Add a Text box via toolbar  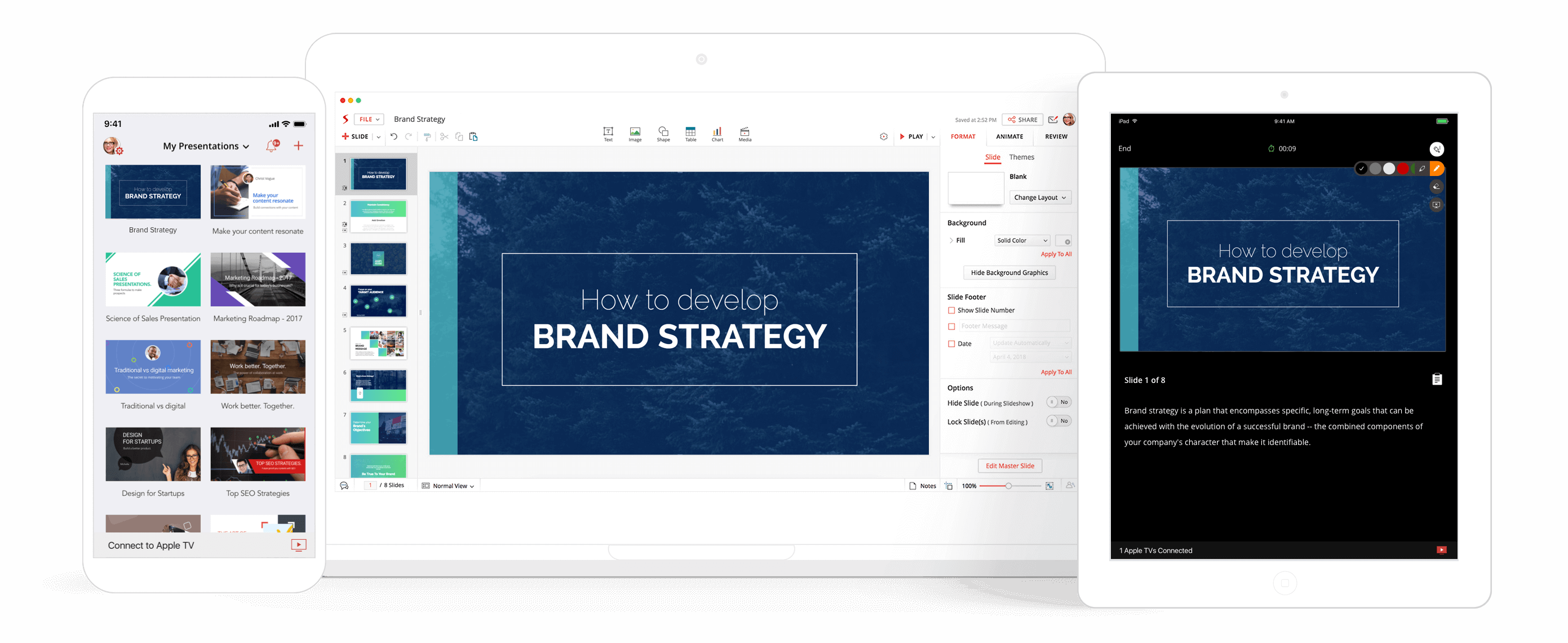[608, 133]
